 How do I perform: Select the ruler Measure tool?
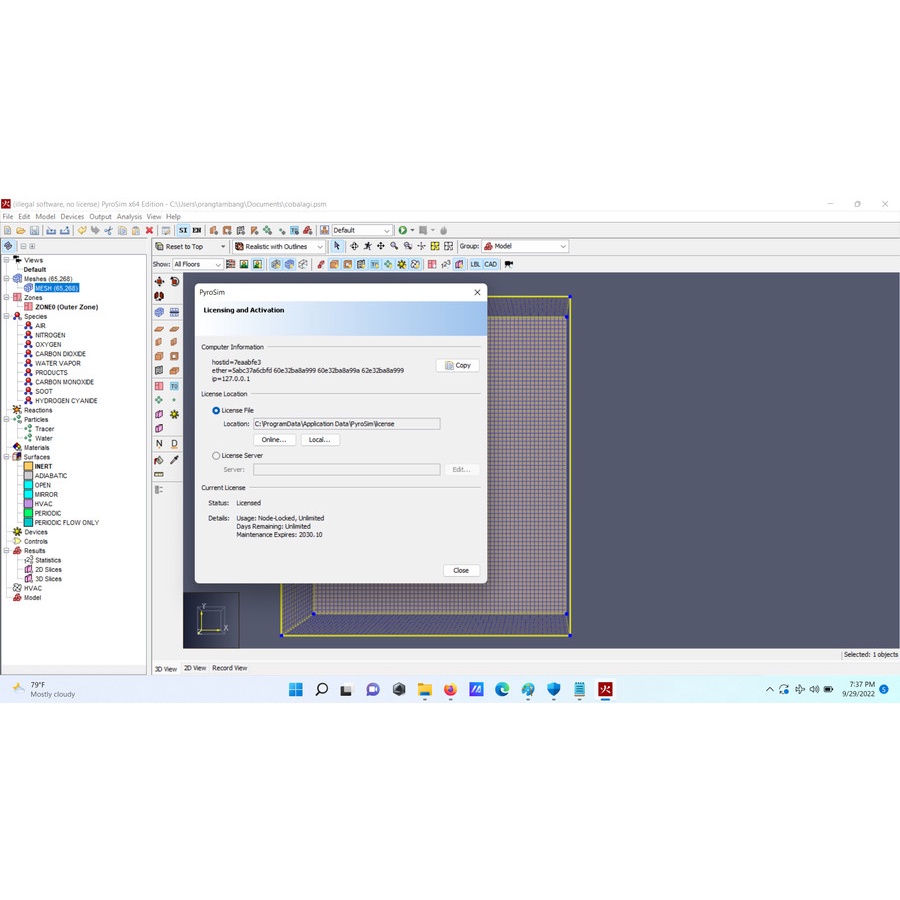click(159, 474)
